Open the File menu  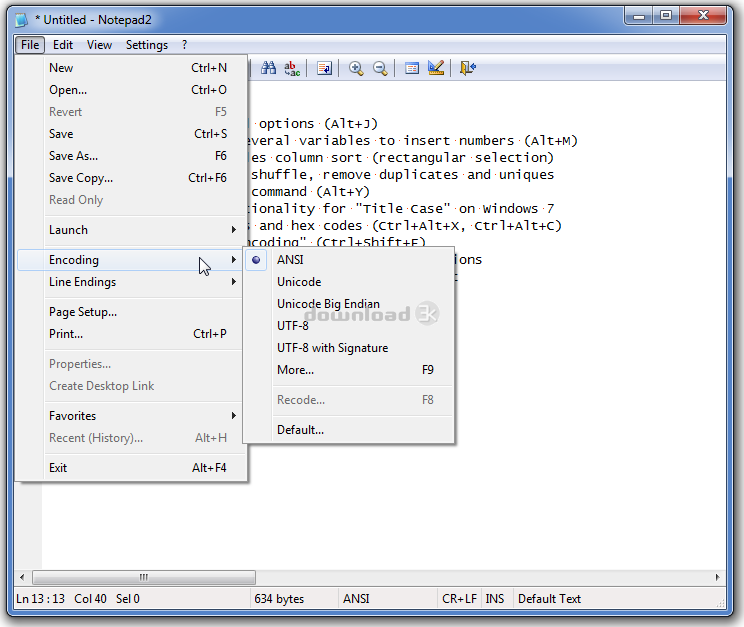click(x=30, y=45)
